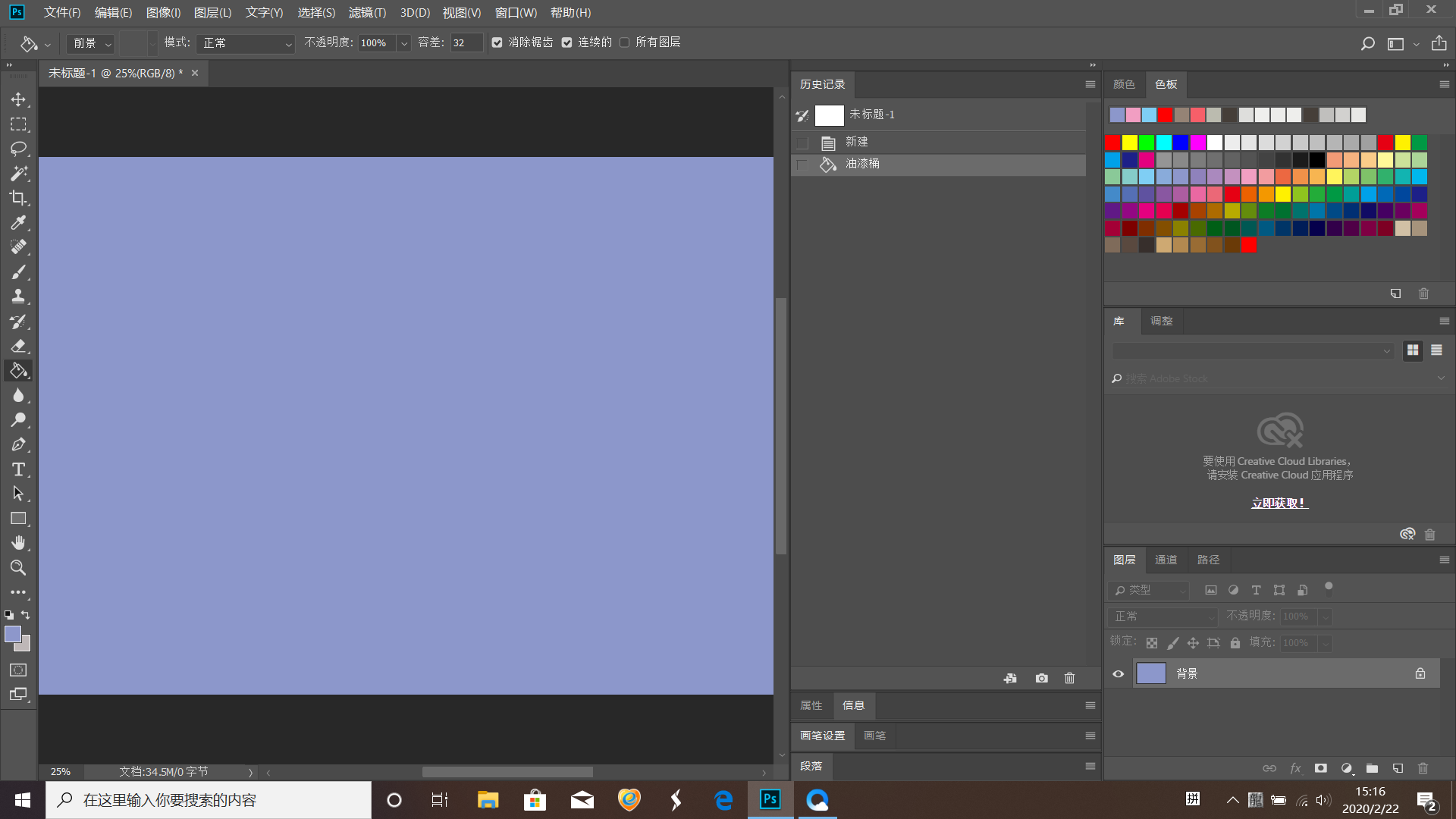Select the Clone Stamp tool
This screenshot has width=1456, height=819.
pyautogui.click(x=18, y=297)
